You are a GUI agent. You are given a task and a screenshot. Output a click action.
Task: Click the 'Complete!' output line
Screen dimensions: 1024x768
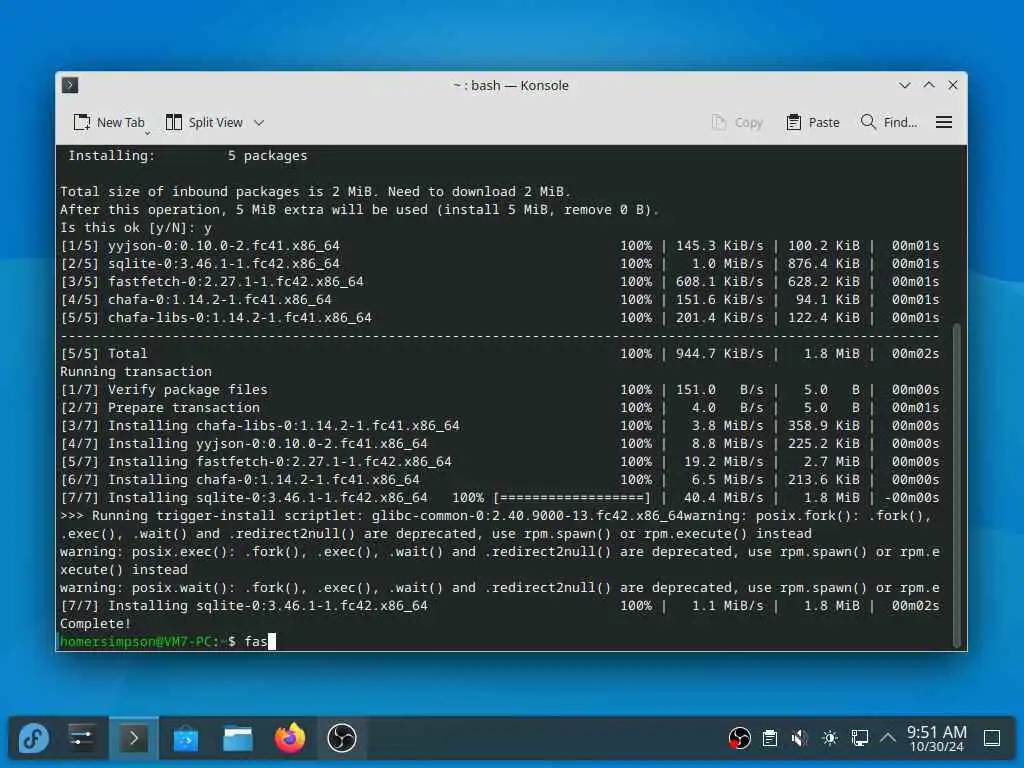(x=95, y=624)
